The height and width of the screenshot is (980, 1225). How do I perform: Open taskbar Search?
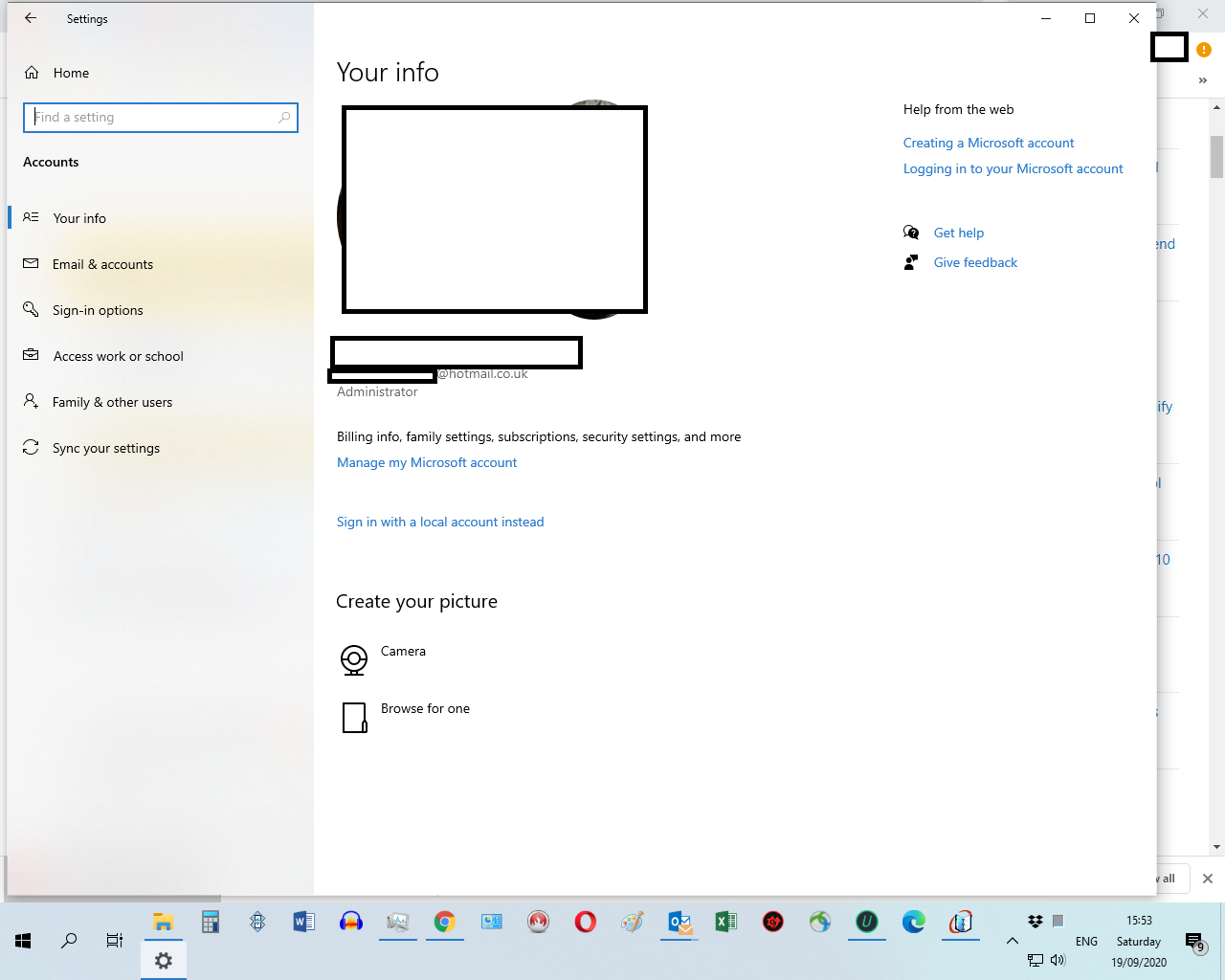tap(69, 941)
